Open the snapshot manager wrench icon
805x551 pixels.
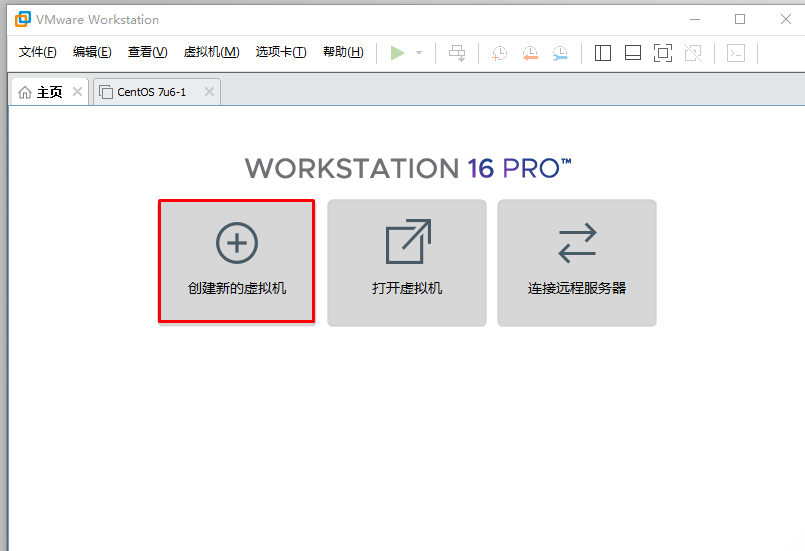(560, 53)
